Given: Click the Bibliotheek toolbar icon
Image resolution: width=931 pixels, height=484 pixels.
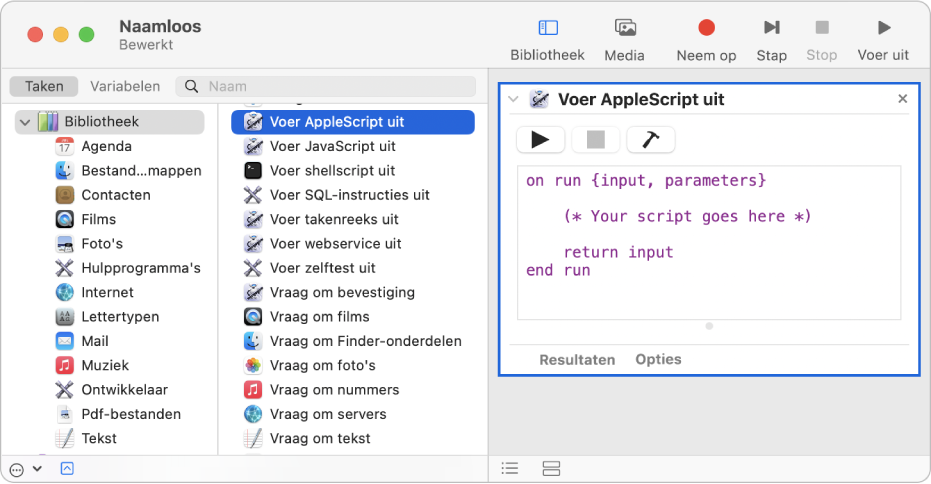Looking at the screenshot, I should pos(547,28).
